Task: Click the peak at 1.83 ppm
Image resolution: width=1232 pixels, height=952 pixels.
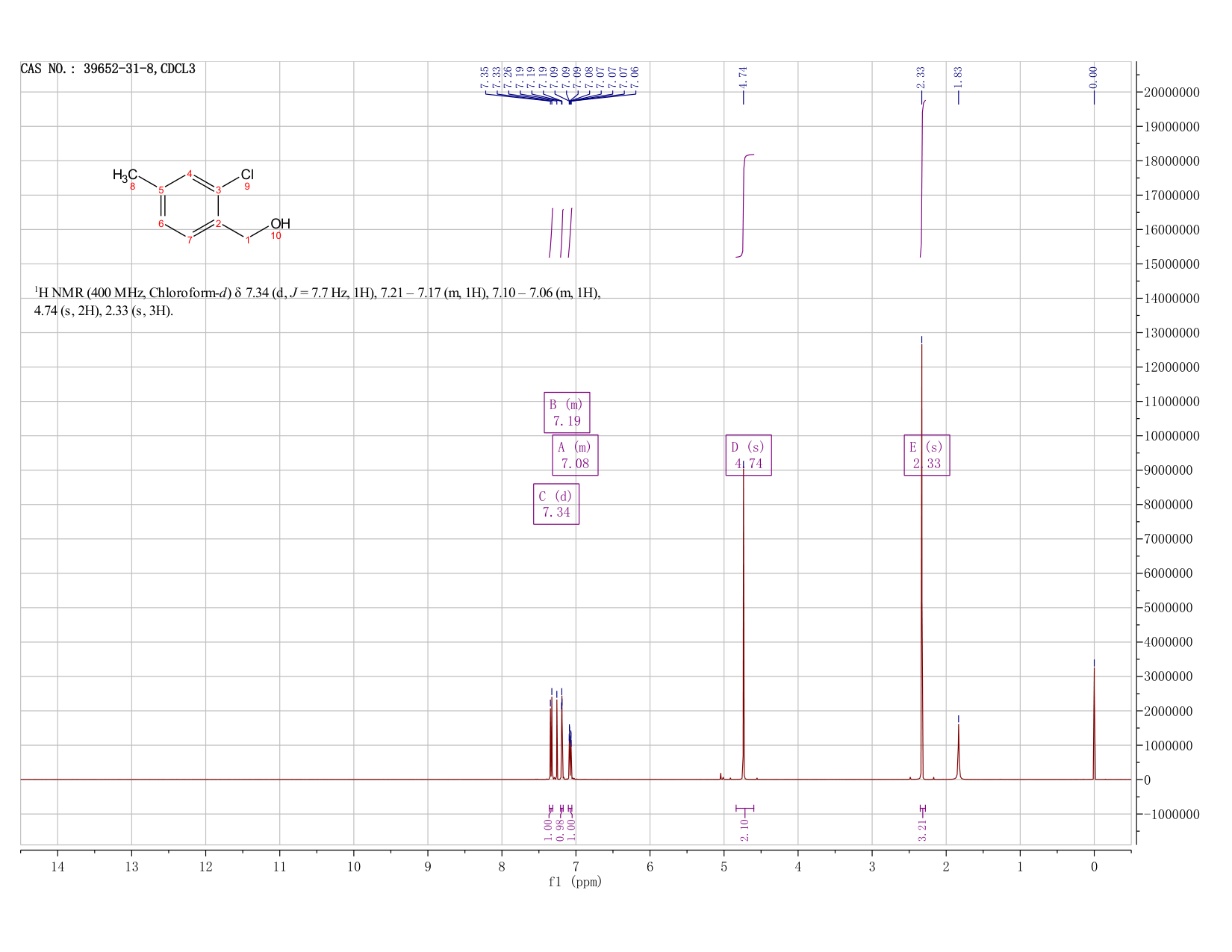Action: [x=959, y=750]
